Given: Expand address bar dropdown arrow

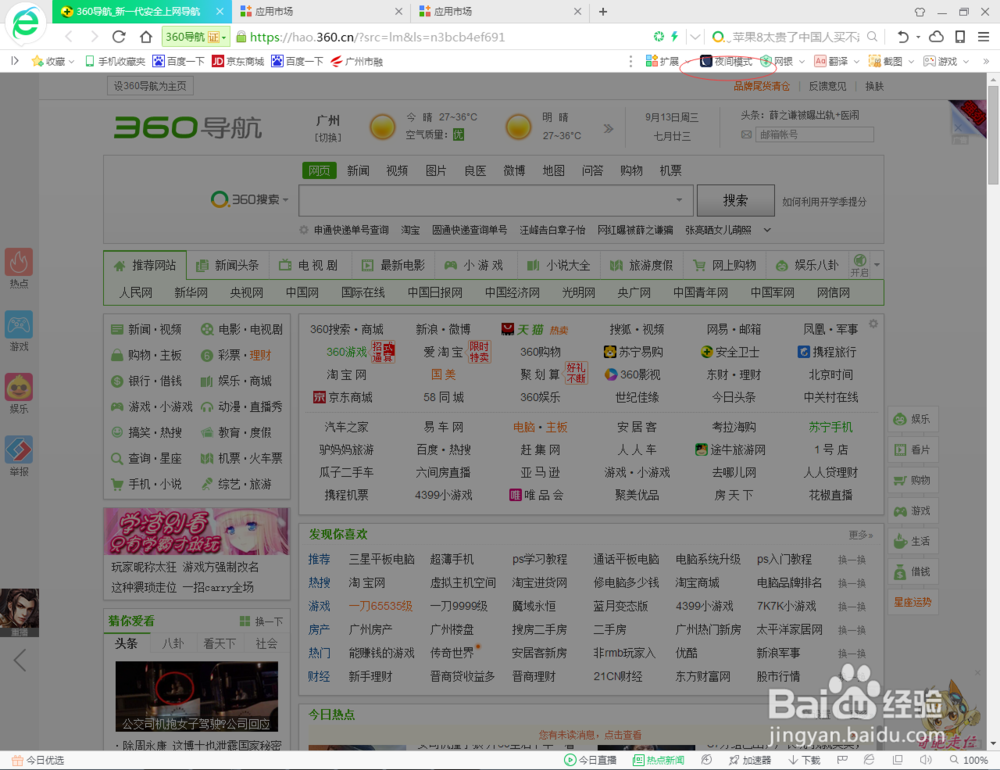Looking at the screenshot, I should 696,37.
